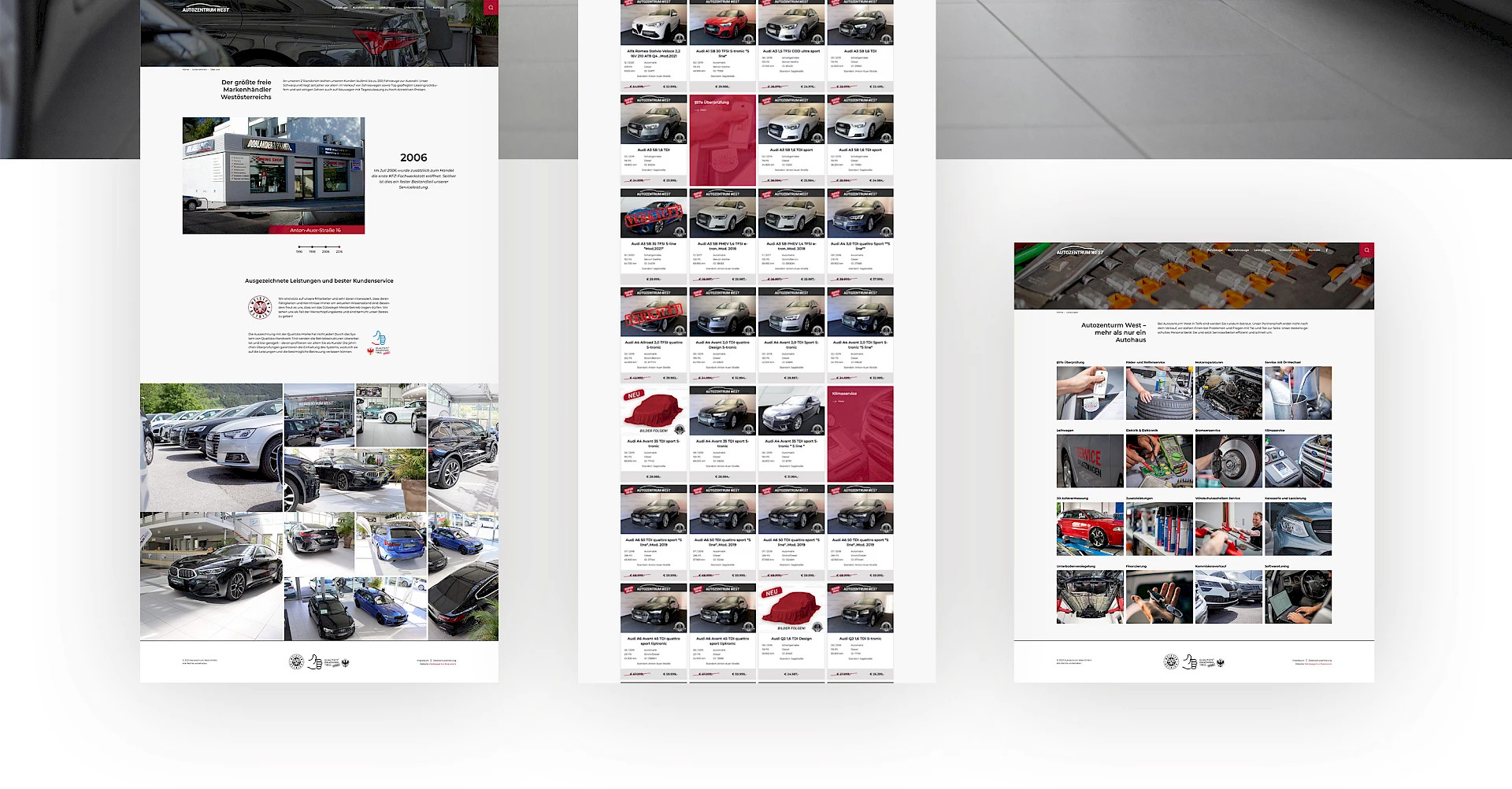Click the red Klimaservice tile in vehicle listings
Screen dimensions: 1512x789
pos(861,434)
